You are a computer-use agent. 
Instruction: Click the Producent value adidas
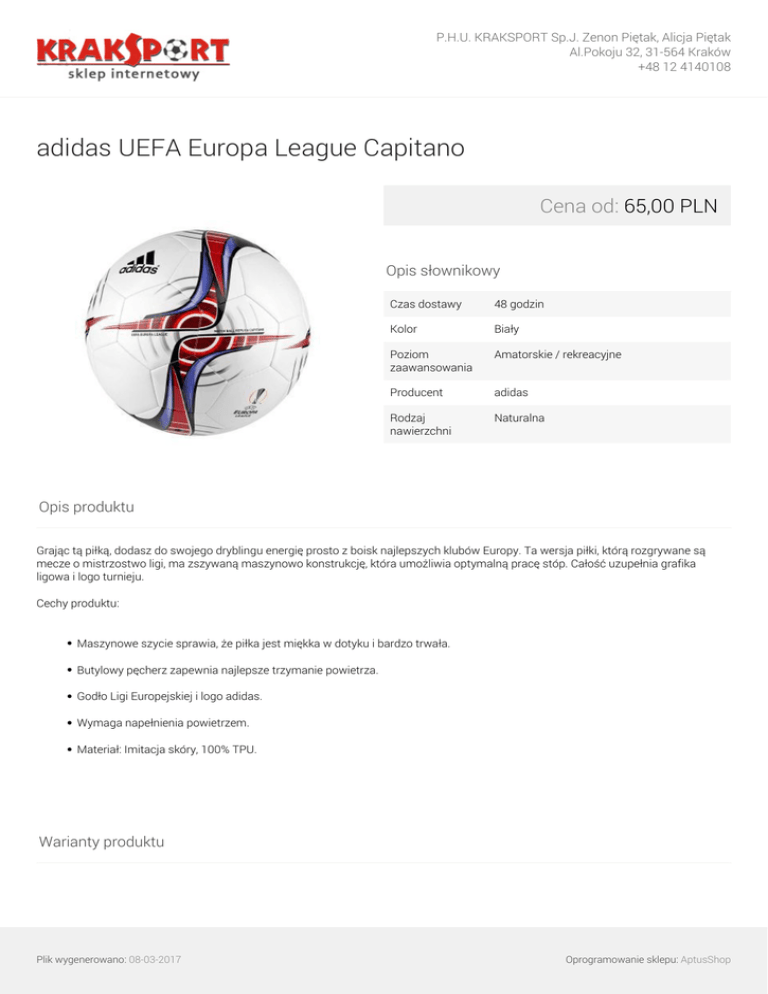tap(511, 393)
